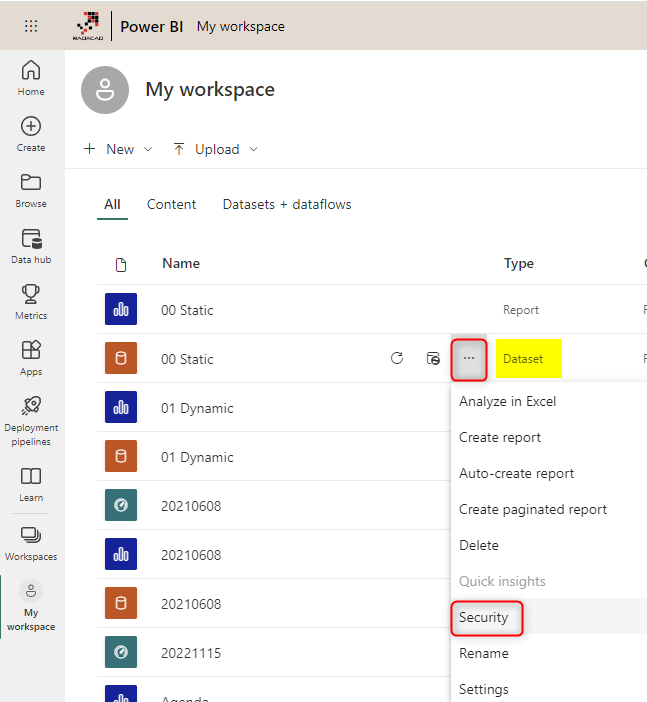Open the Learn book icon in the sidebar

(31, 483)
